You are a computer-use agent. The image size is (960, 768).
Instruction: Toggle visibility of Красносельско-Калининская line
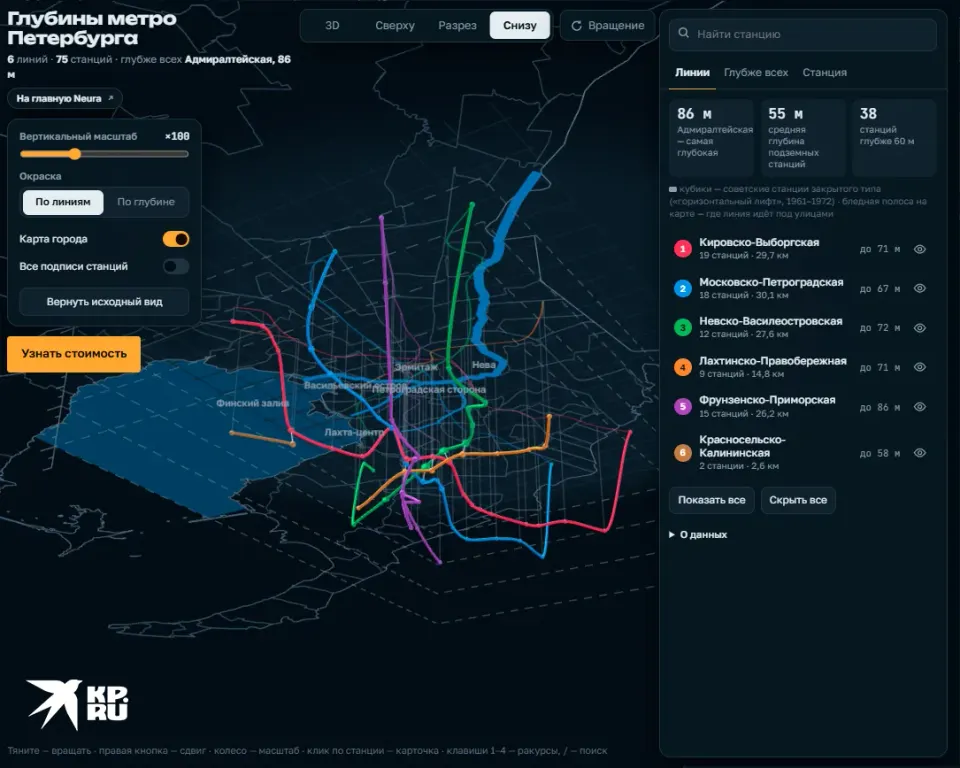[920, 453]
